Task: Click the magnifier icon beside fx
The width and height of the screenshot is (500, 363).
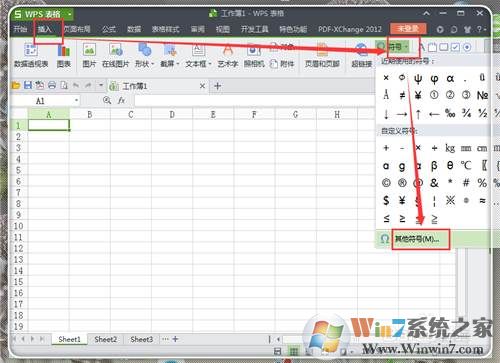Action: pos(107,100)
